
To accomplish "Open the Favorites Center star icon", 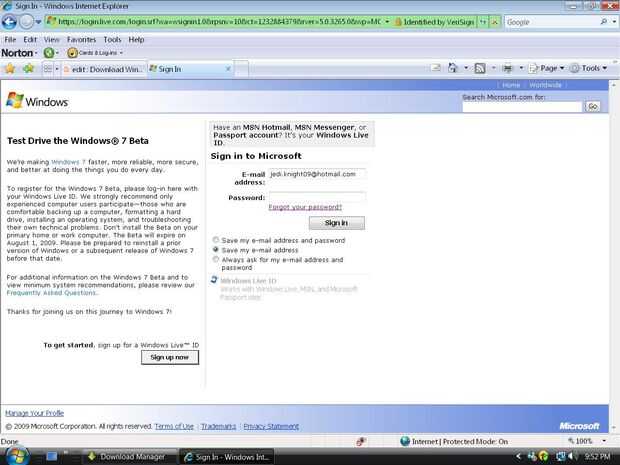I will tap(10, 69).
